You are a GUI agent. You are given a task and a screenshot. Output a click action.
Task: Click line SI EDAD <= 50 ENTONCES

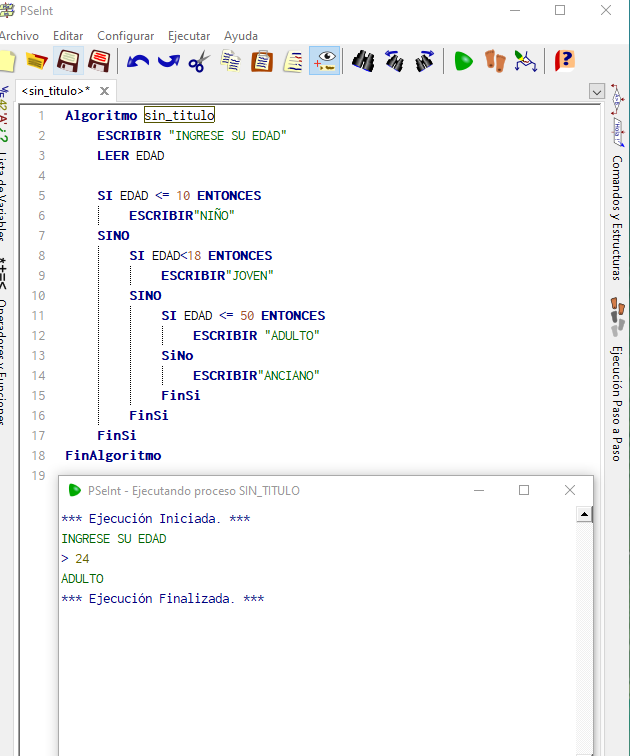tap(243, 316)
